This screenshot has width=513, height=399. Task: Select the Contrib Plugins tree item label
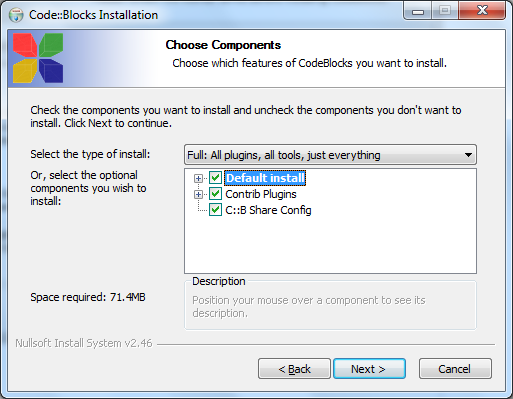pyautogui.click(x=261, y=194)
